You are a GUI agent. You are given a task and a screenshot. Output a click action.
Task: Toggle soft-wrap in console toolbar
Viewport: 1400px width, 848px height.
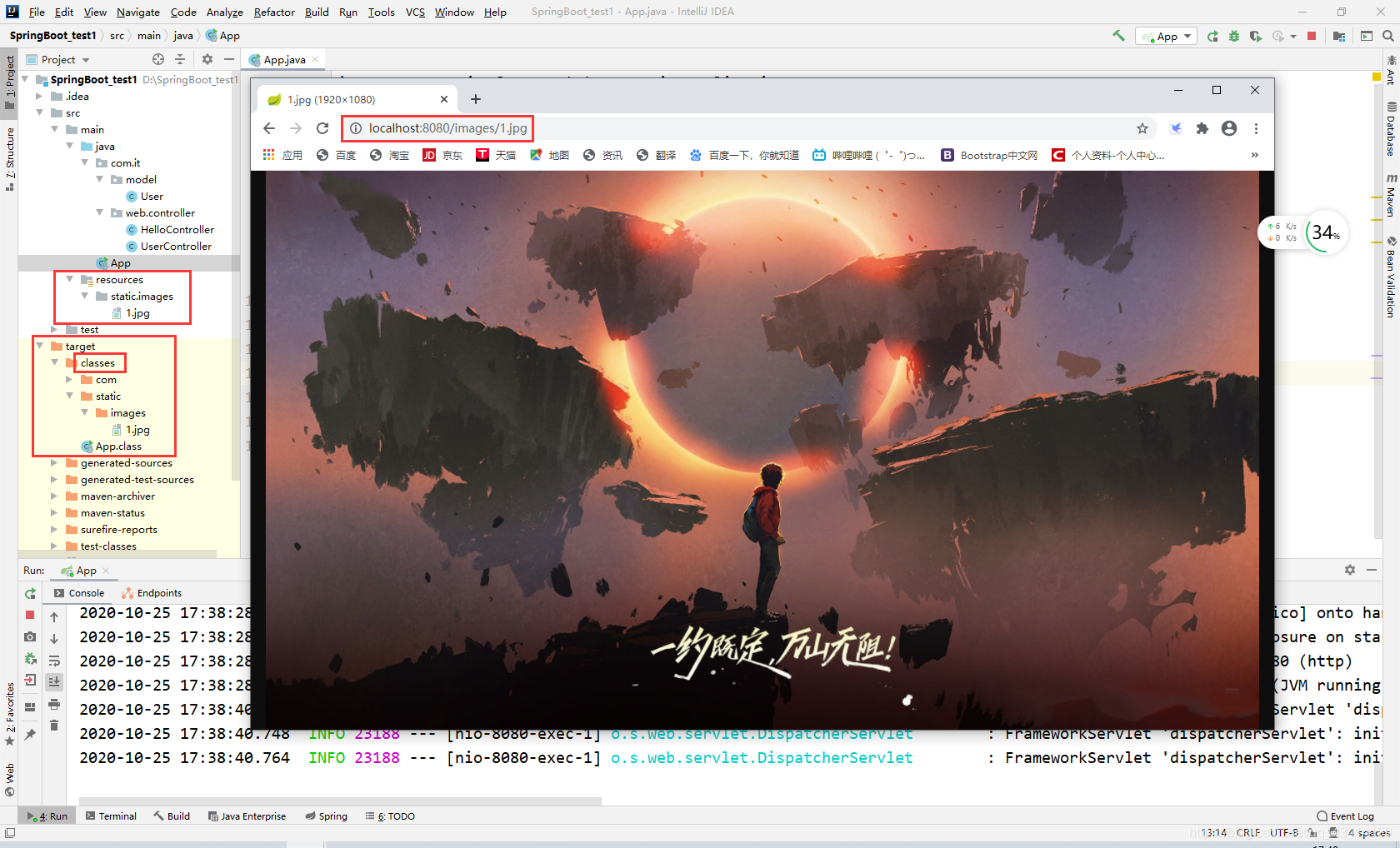pyautogui.click(x=54, y=661)
